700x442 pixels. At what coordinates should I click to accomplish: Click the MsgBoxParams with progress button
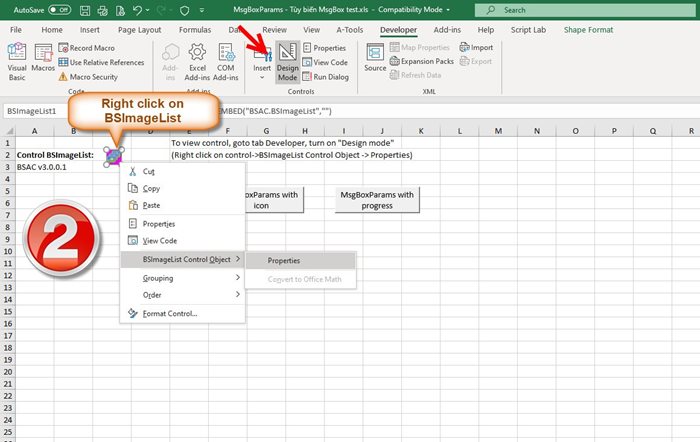pos(377,200)
